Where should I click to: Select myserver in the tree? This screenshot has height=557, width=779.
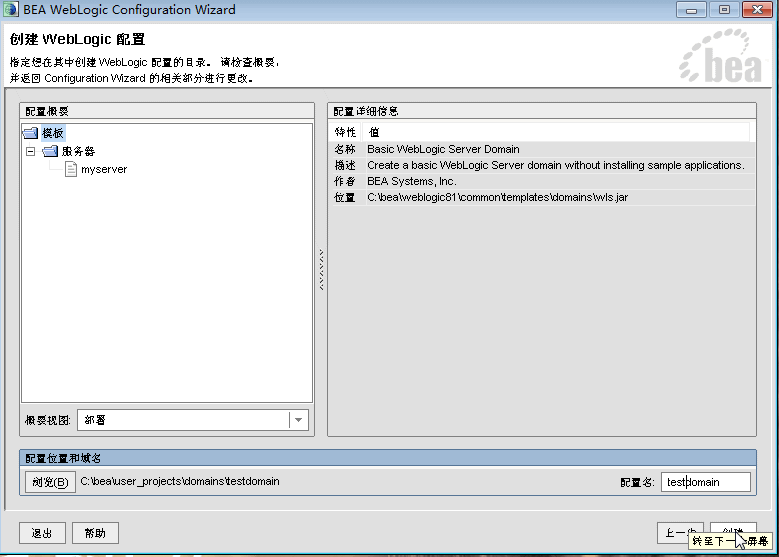(x=104, y=169)
